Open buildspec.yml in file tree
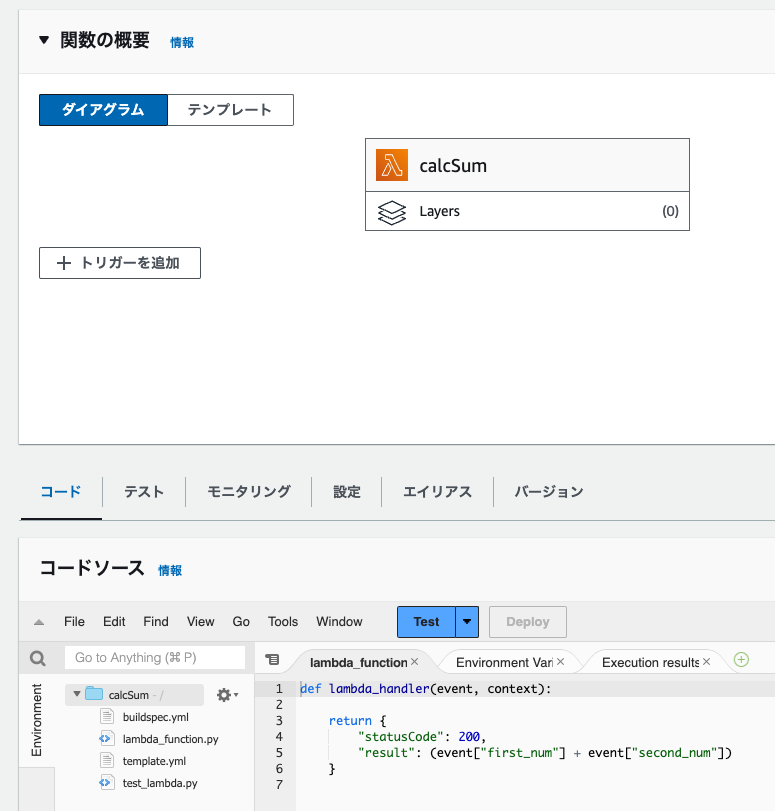 coord(155,717)
